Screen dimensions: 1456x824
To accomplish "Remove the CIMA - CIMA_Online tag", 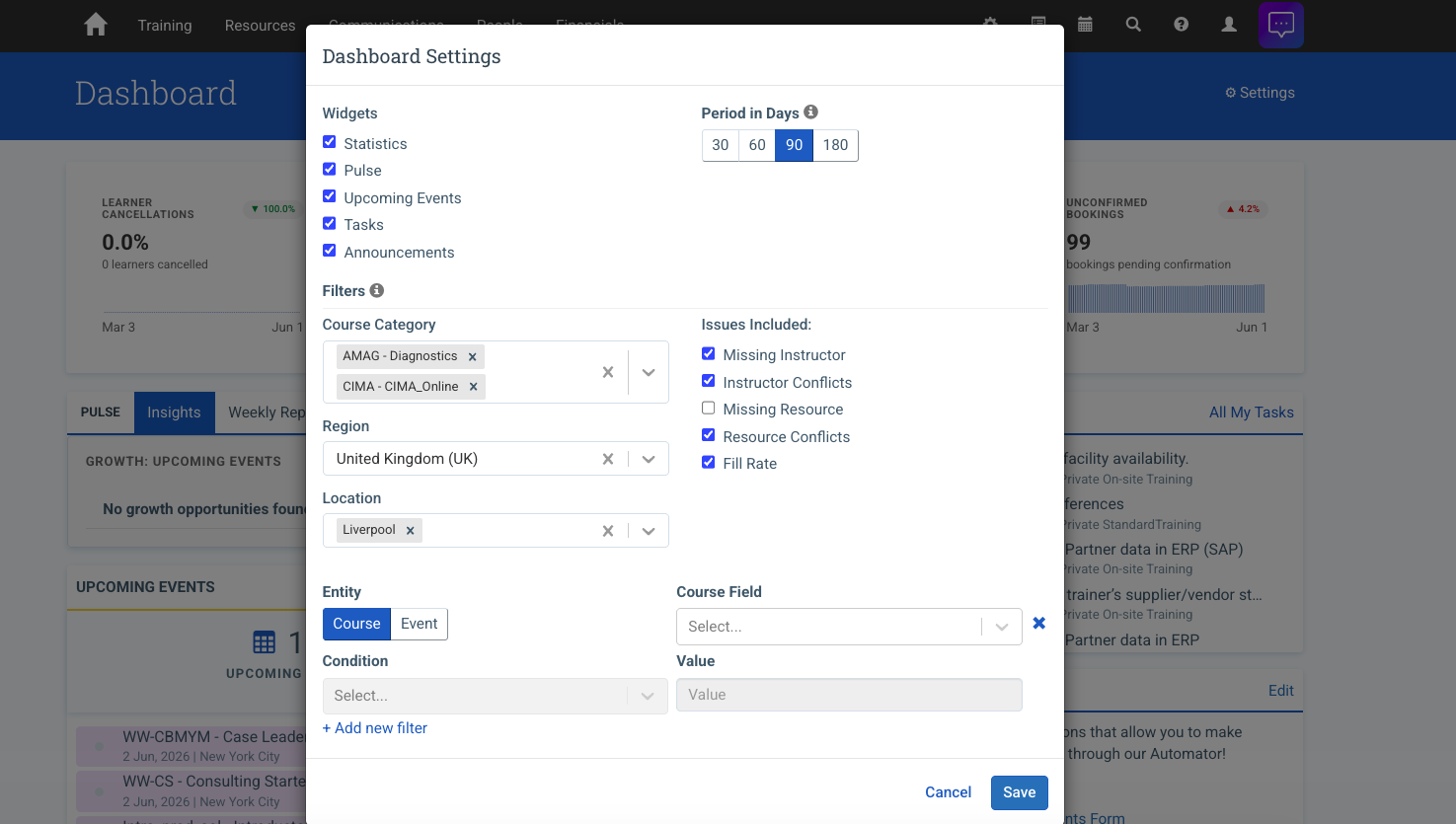I will (474, 387).
